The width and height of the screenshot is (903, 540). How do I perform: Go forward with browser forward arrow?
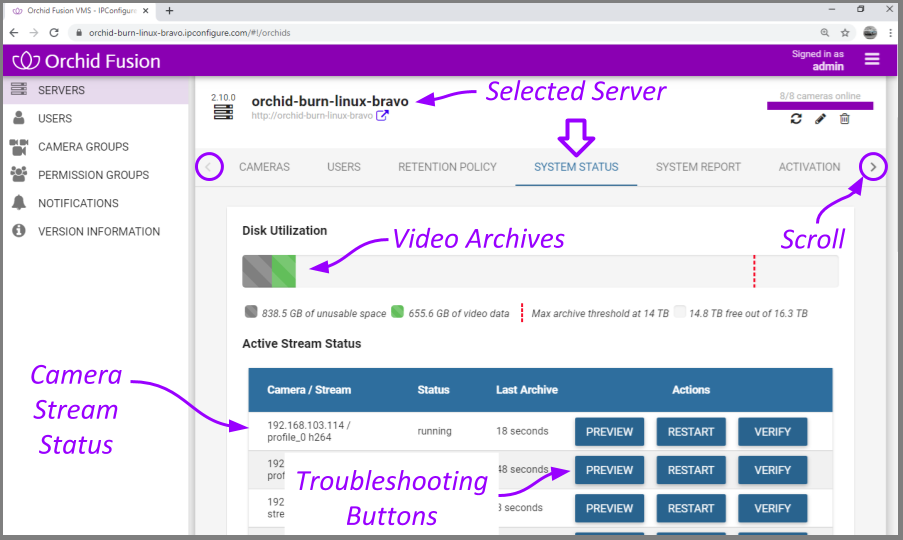pos(33,33)
